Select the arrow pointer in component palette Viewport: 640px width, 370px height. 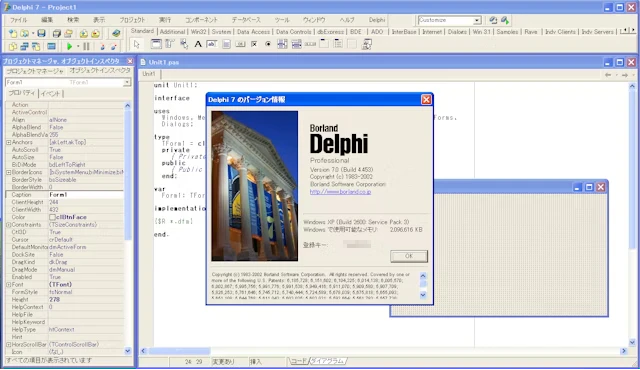click(x=137, y=44)
